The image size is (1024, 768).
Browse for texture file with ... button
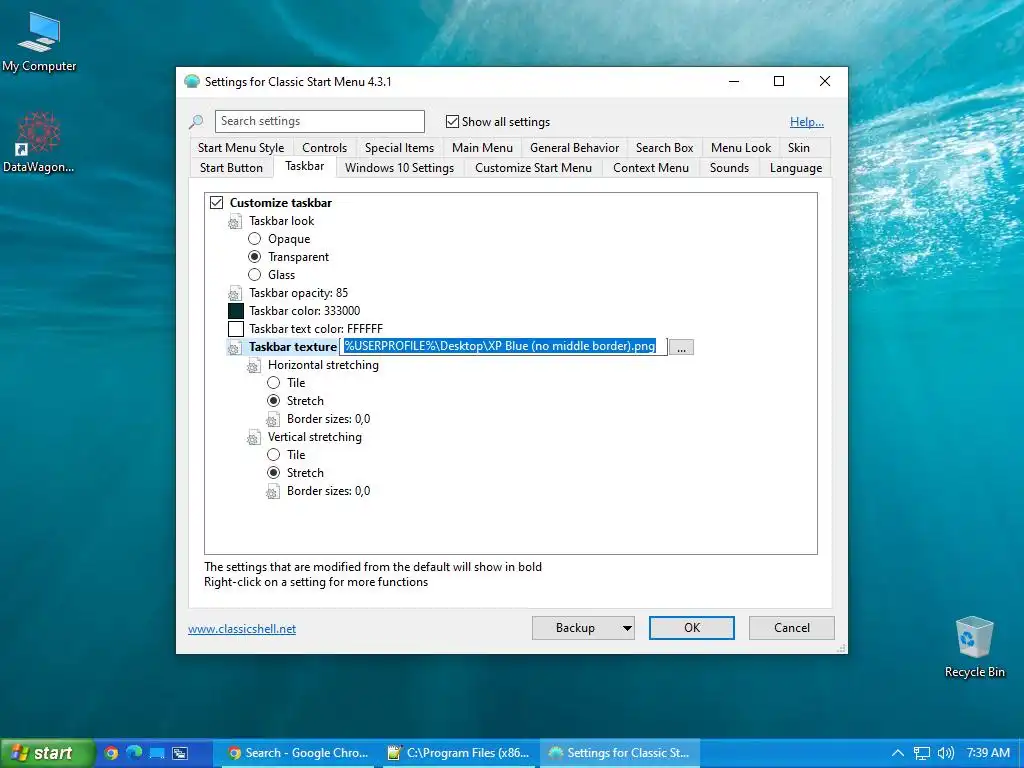(x=681, y=347)
